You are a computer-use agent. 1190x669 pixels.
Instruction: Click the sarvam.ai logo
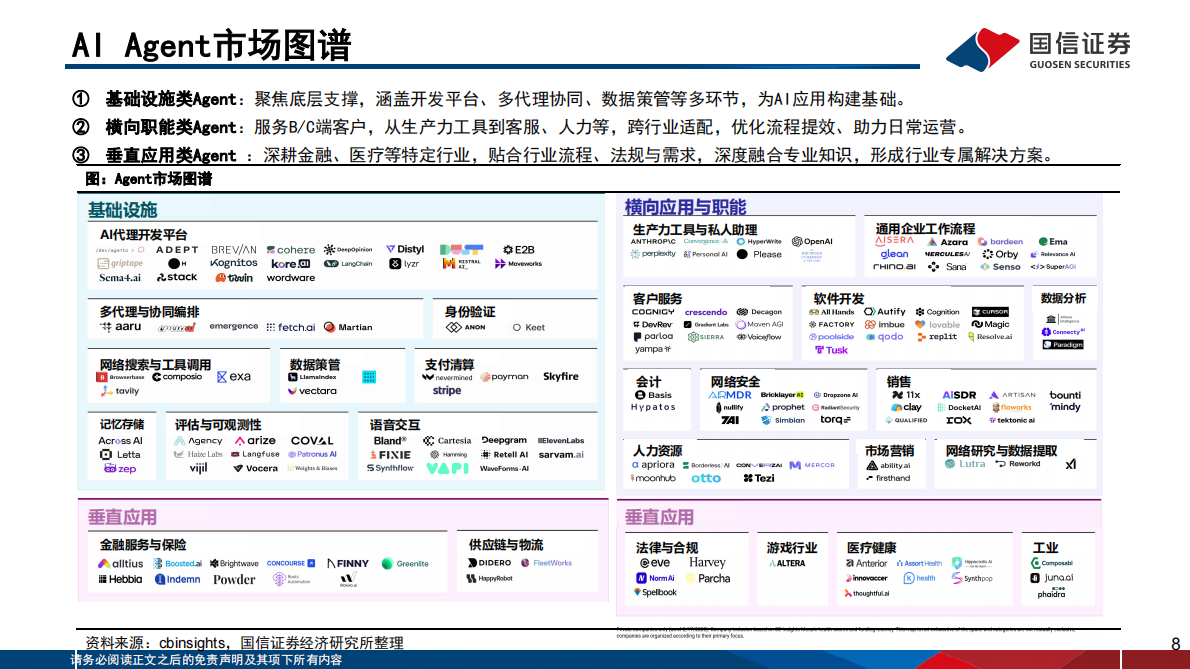561,454
